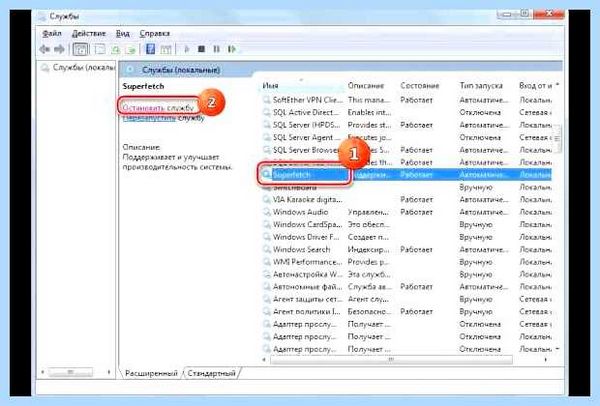Click the vertical scrollbar down arrow
Viewport: 600px width, 406px height.
click(557, 349)
